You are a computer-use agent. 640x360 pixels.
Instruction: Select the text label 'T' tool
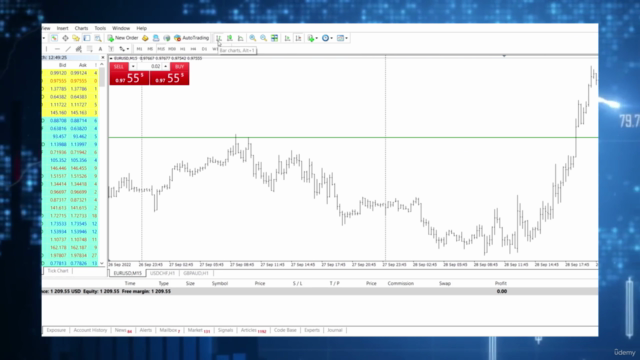(x=111, y=49)
